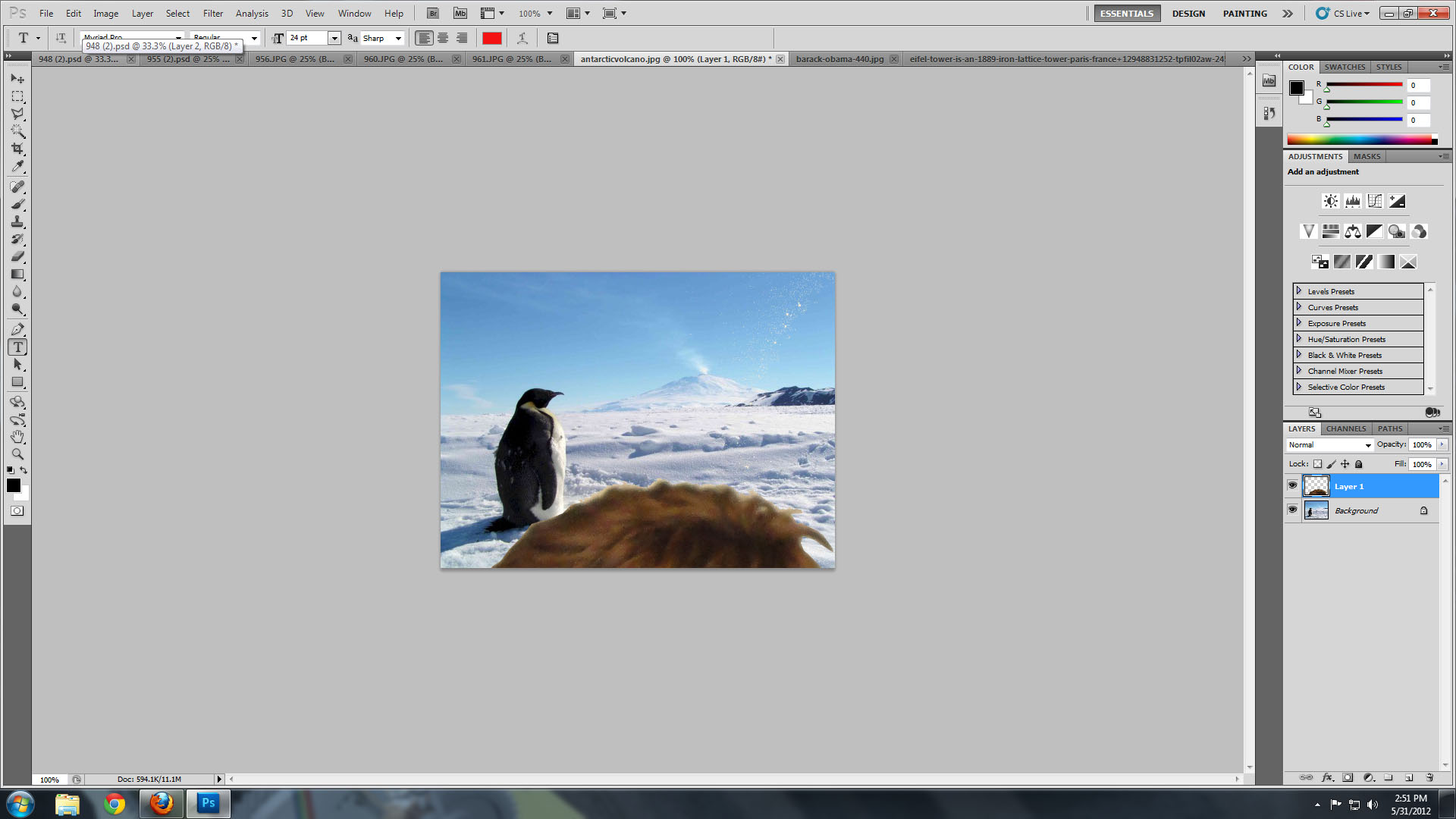Screen dimensions: 1456x819
Task: Open the Layer menu
Action: point(143,14)
